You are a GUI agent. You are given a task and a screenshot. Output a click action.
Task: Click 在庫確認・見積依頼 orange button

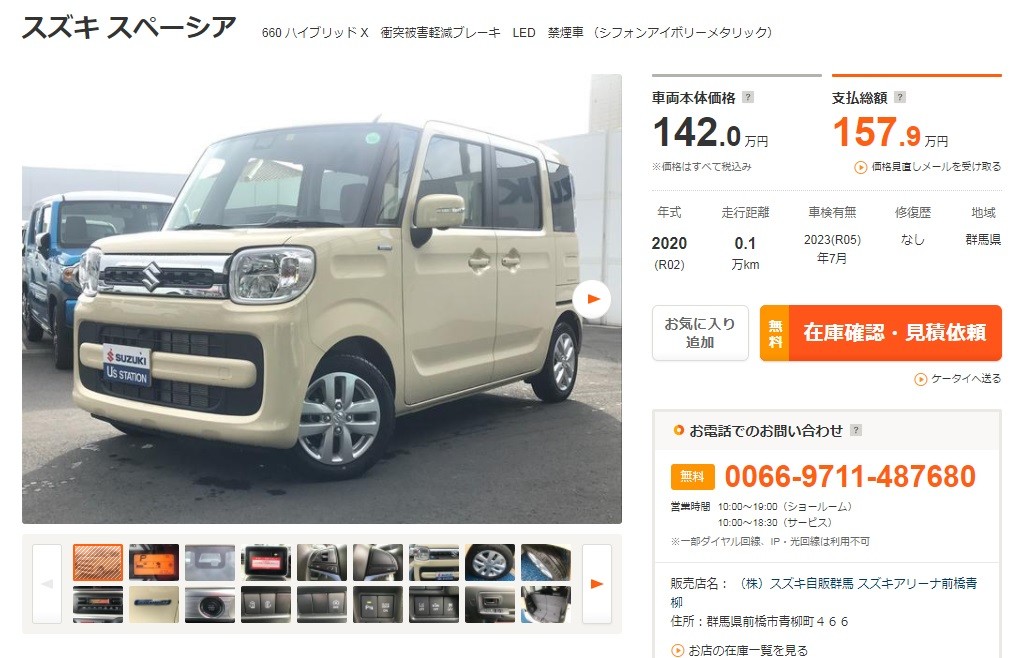[x=880, y=333]
